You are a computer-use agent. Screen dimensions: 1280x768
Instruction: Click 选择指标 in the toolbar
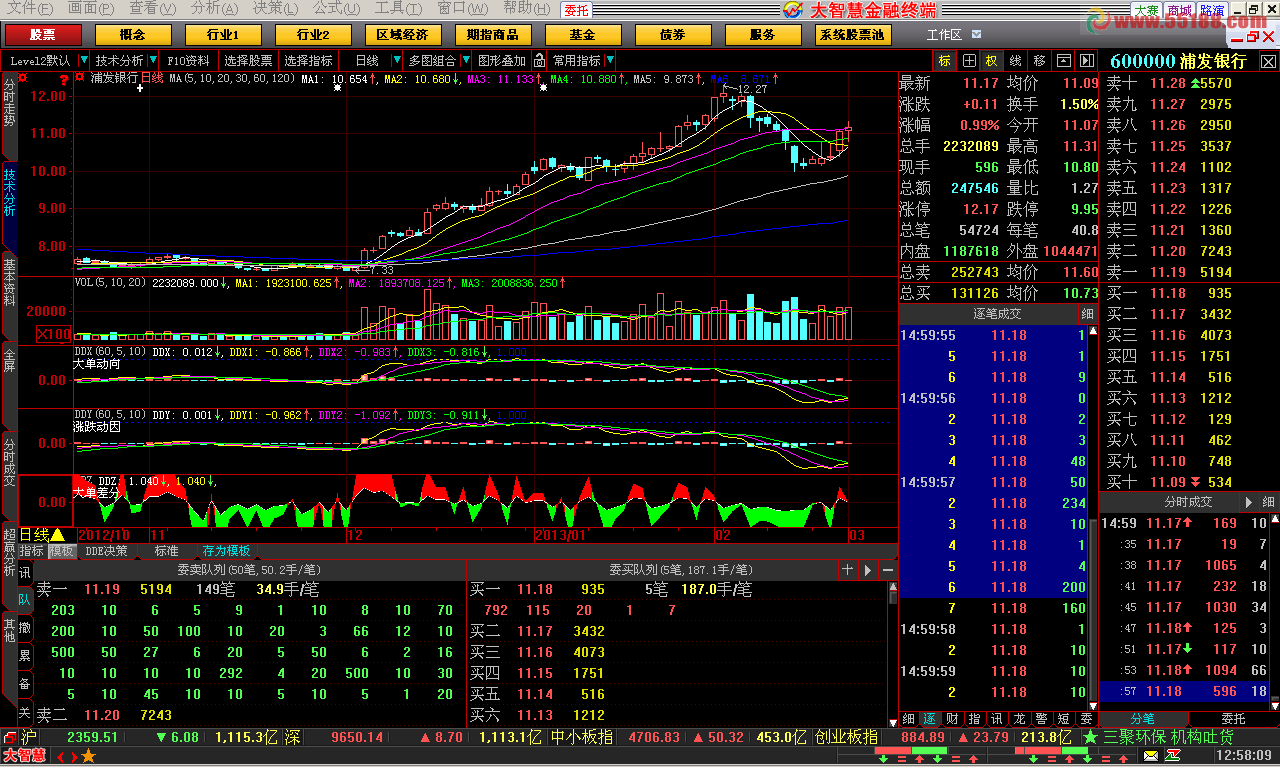pos(308,60)
